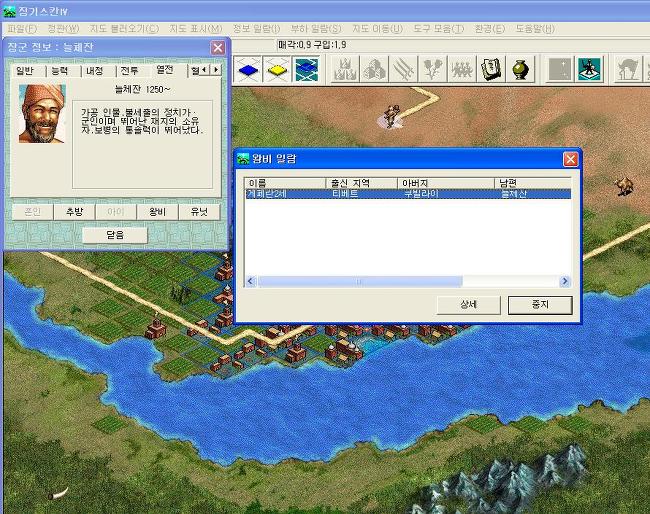Click the 닫음 button in general info
Viewport: 650px width, 514px height.
(115, 235)
